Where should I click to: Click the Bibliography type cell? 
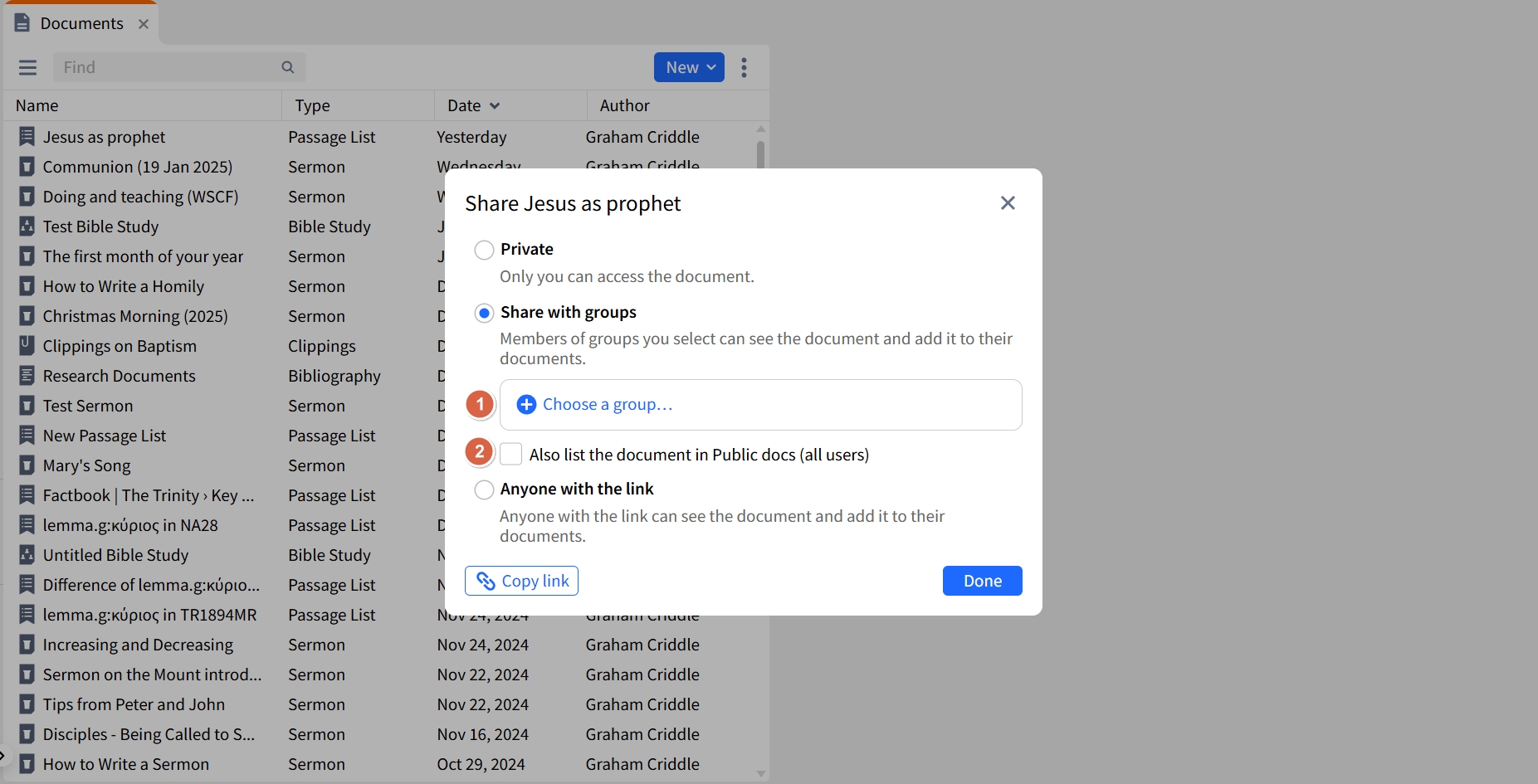click(x=334, y=376)
